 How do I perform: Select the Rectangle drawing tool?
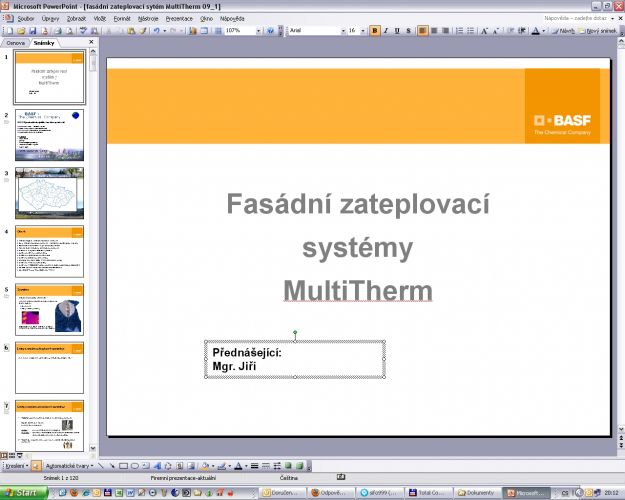click(x=124, y=466)
